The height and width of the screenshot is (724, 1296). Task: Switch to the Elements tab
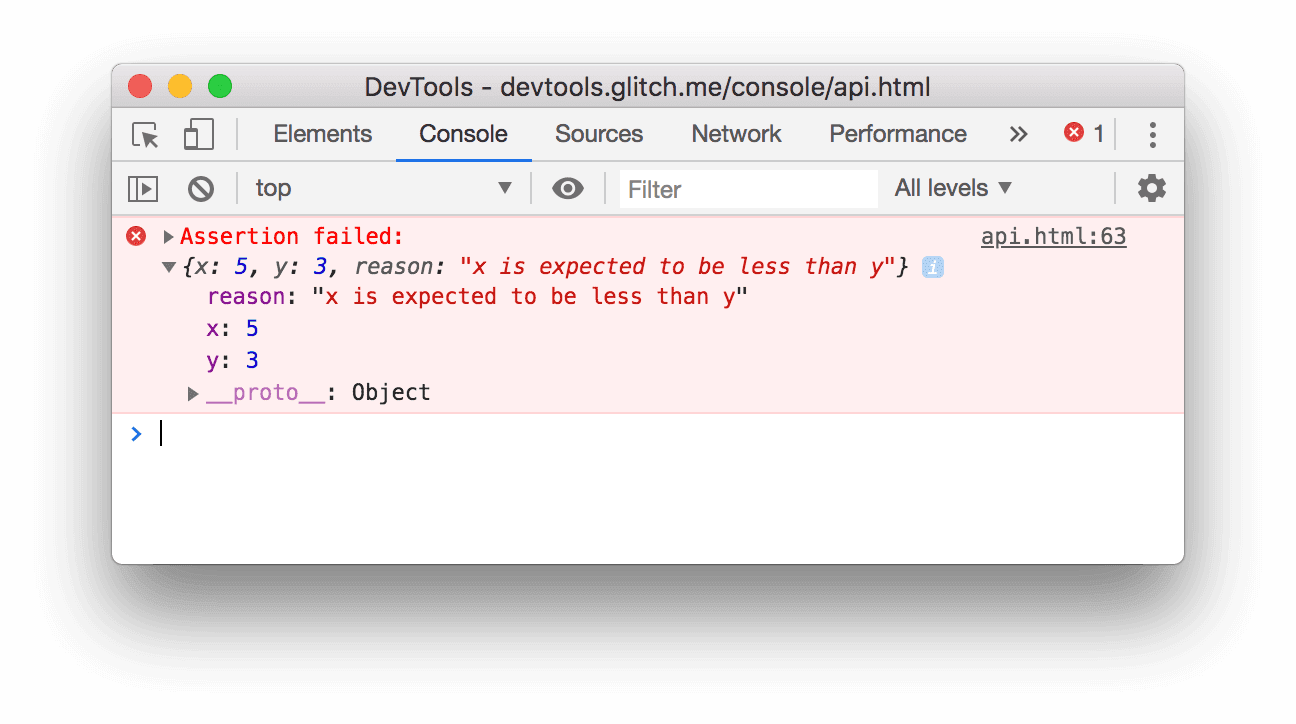(x=322, y=134)
